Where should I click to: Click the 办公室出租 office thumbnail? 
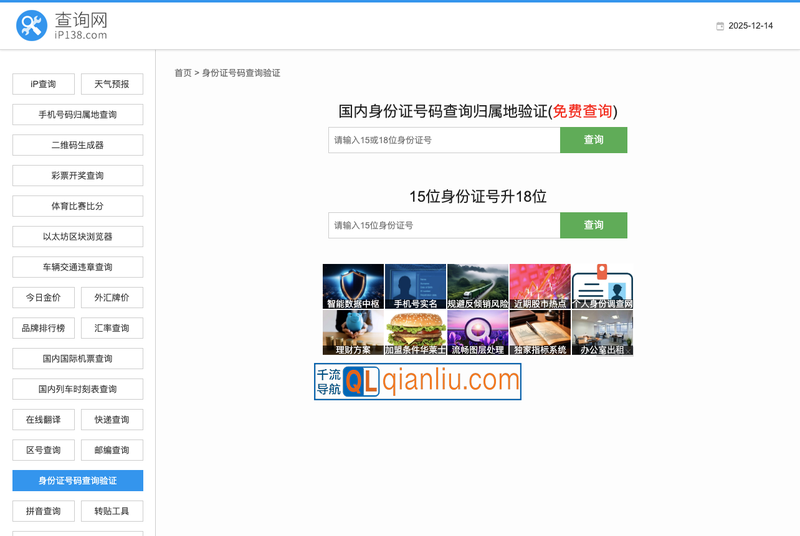pos(602,332)
